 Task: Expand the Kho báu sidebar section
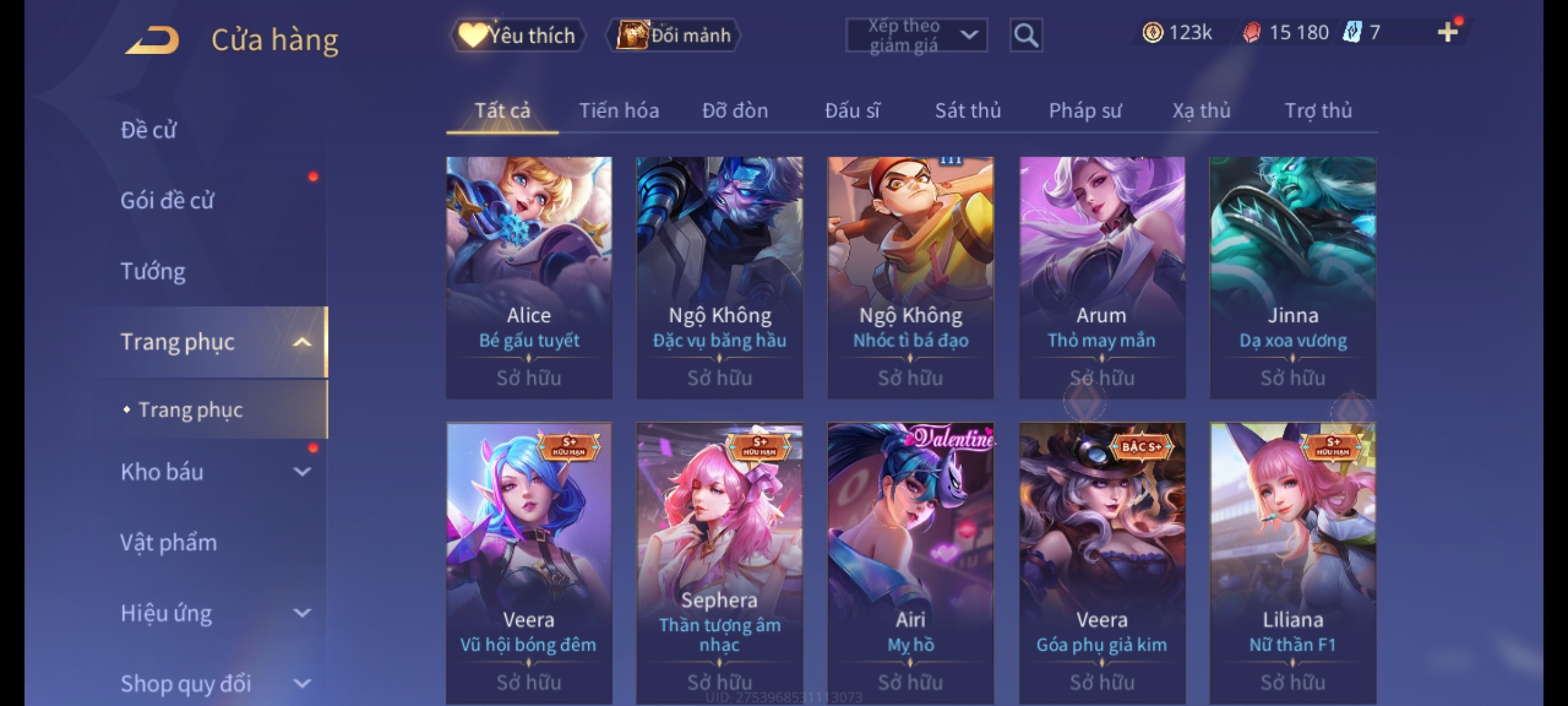(302, 471)
